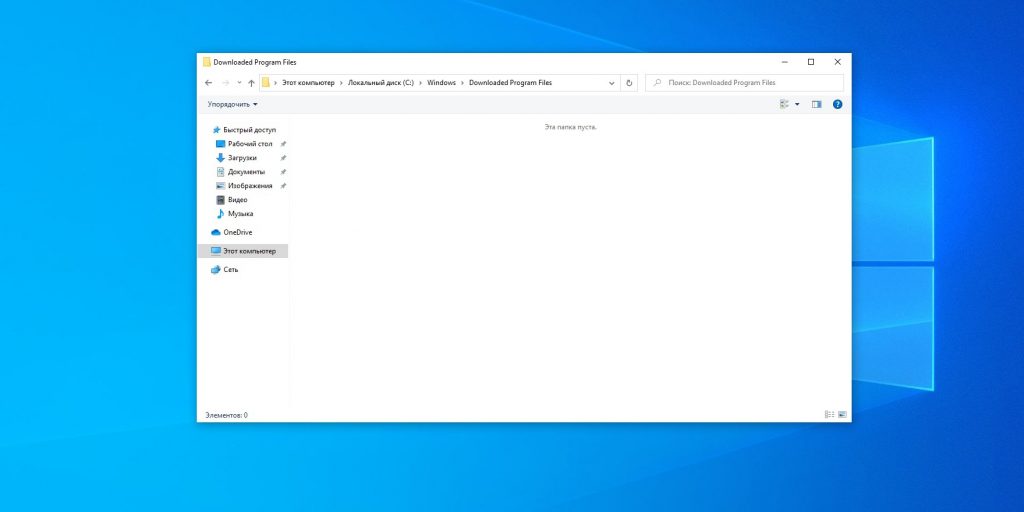
Task: Open help with the question mark icon
Action: [837, 104]
